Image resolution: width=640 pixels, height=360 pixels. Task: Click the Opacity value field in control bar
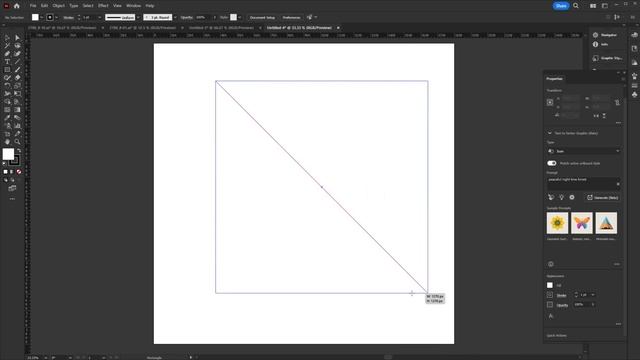[203, 18]
